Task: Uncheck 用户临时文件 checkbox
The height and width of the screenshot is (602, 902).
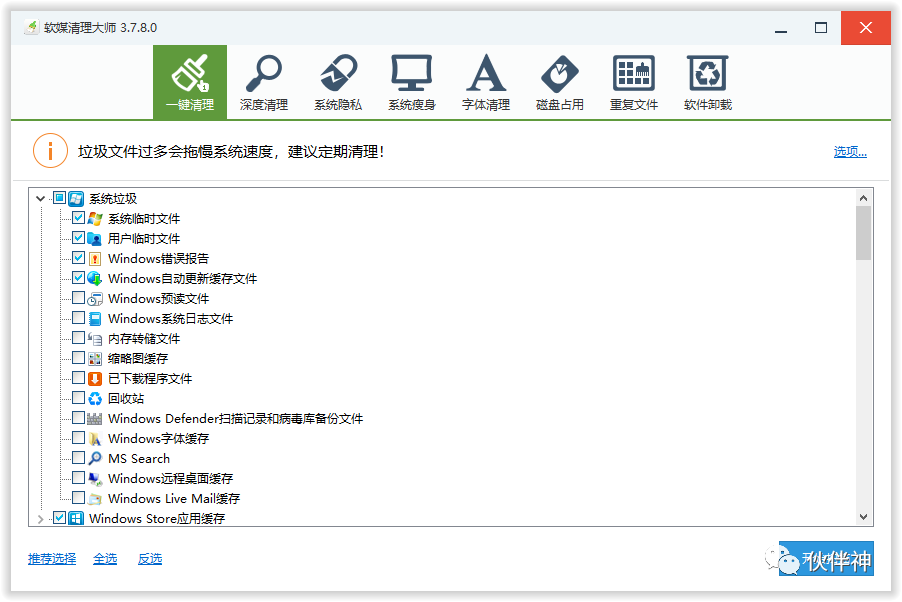Action: pyautogui.click(x=78, y=238)
